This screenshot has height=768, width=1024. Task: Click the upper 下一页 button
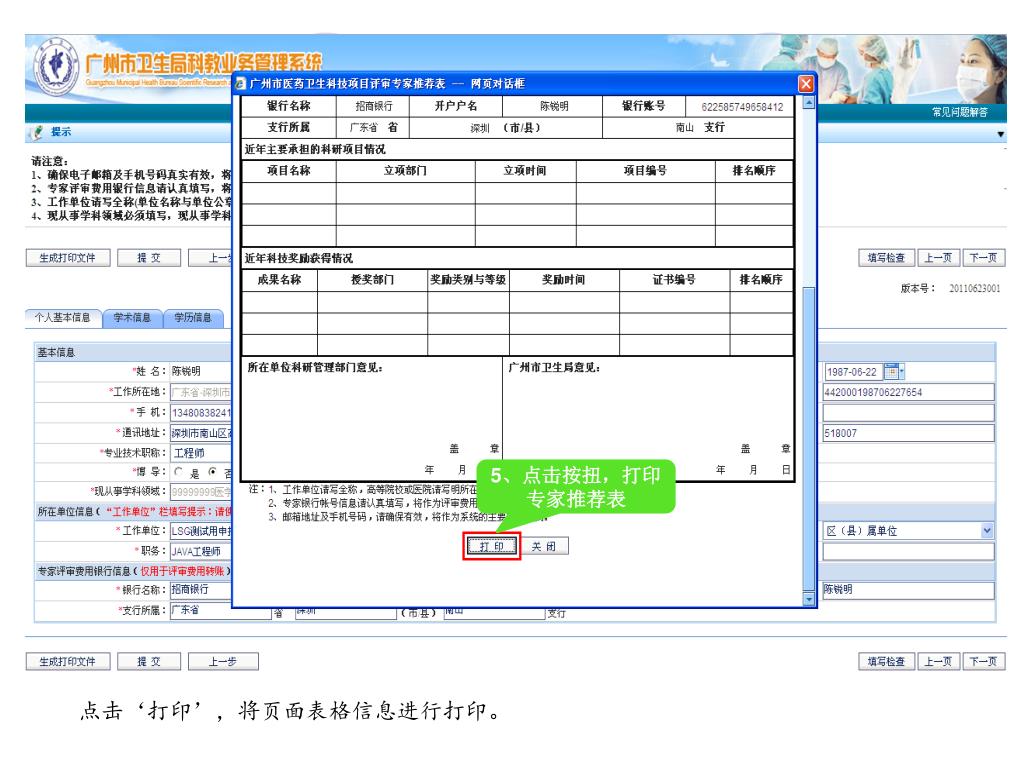984,258
